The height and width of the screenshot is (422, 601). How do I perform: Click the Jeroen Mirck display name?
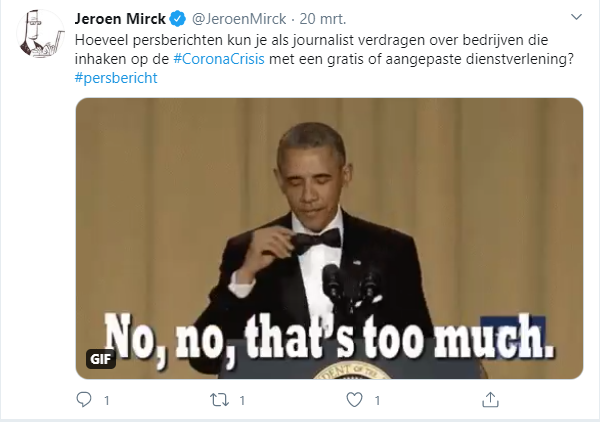pos(120,20)
